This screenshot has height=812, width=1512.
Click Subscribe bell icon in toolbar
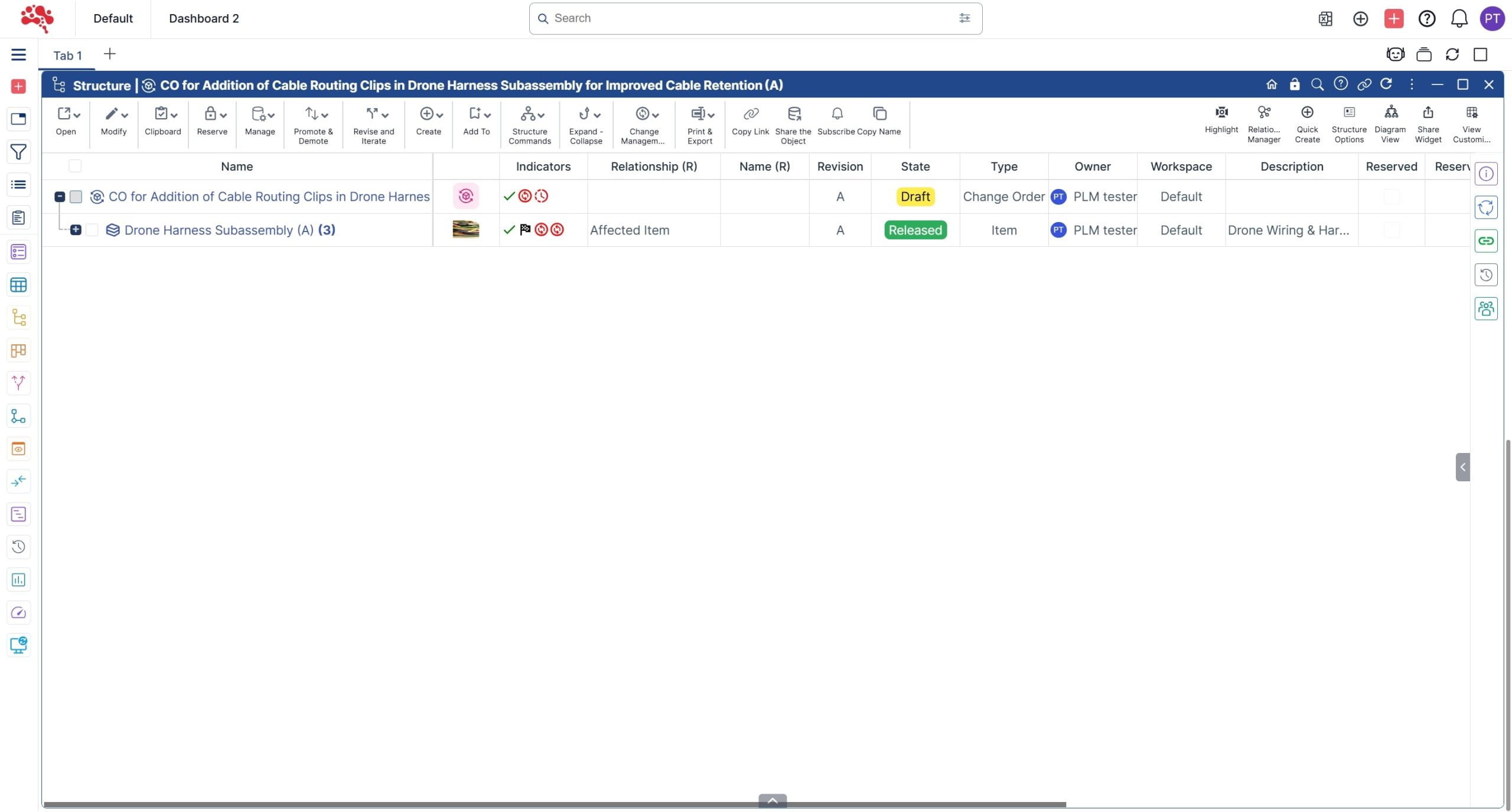836,114
